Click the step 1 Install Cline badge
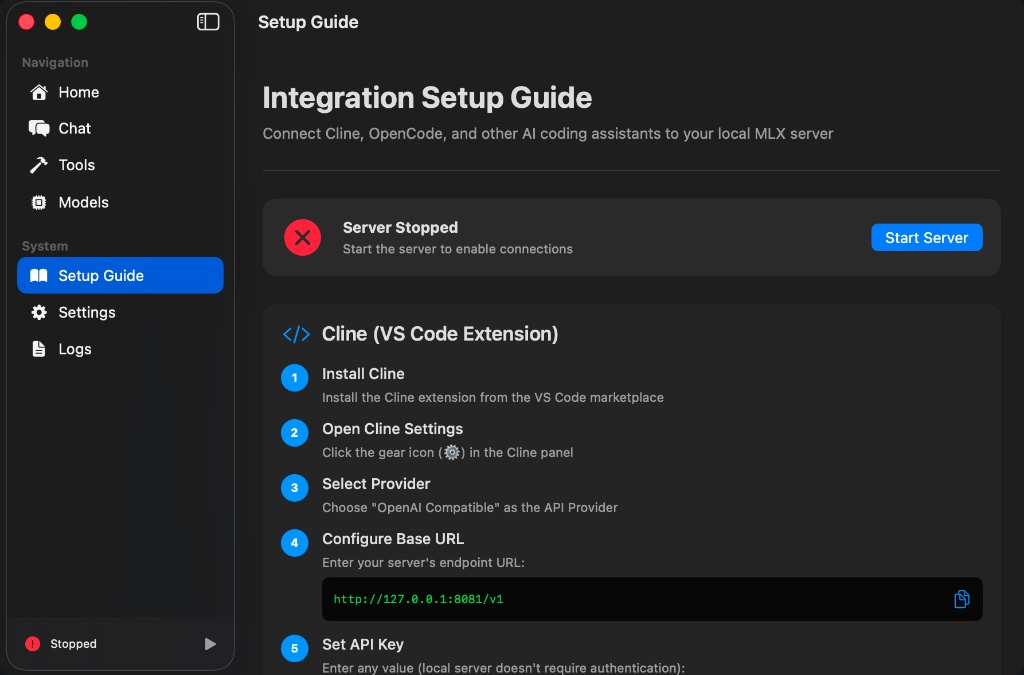This screenshot has height=675, width=1024. (294, 378)
